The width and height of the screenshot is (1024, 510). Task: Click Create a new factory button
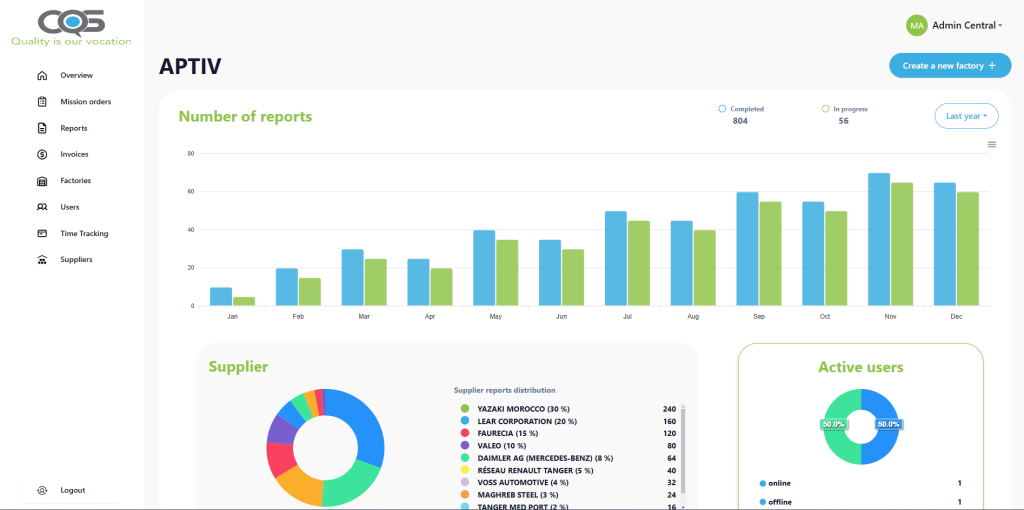pyautogui.click(x=949, y=66)
